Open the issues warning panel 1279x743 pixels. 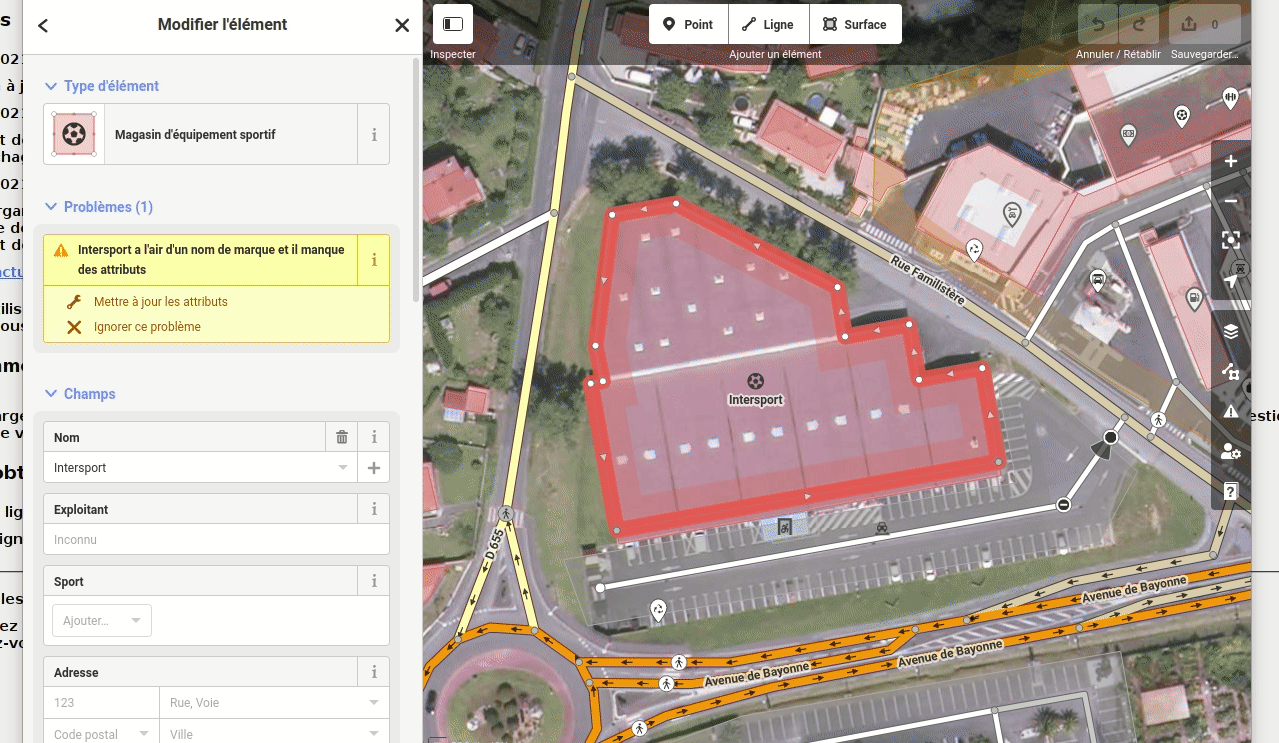tap(1231, 411)
